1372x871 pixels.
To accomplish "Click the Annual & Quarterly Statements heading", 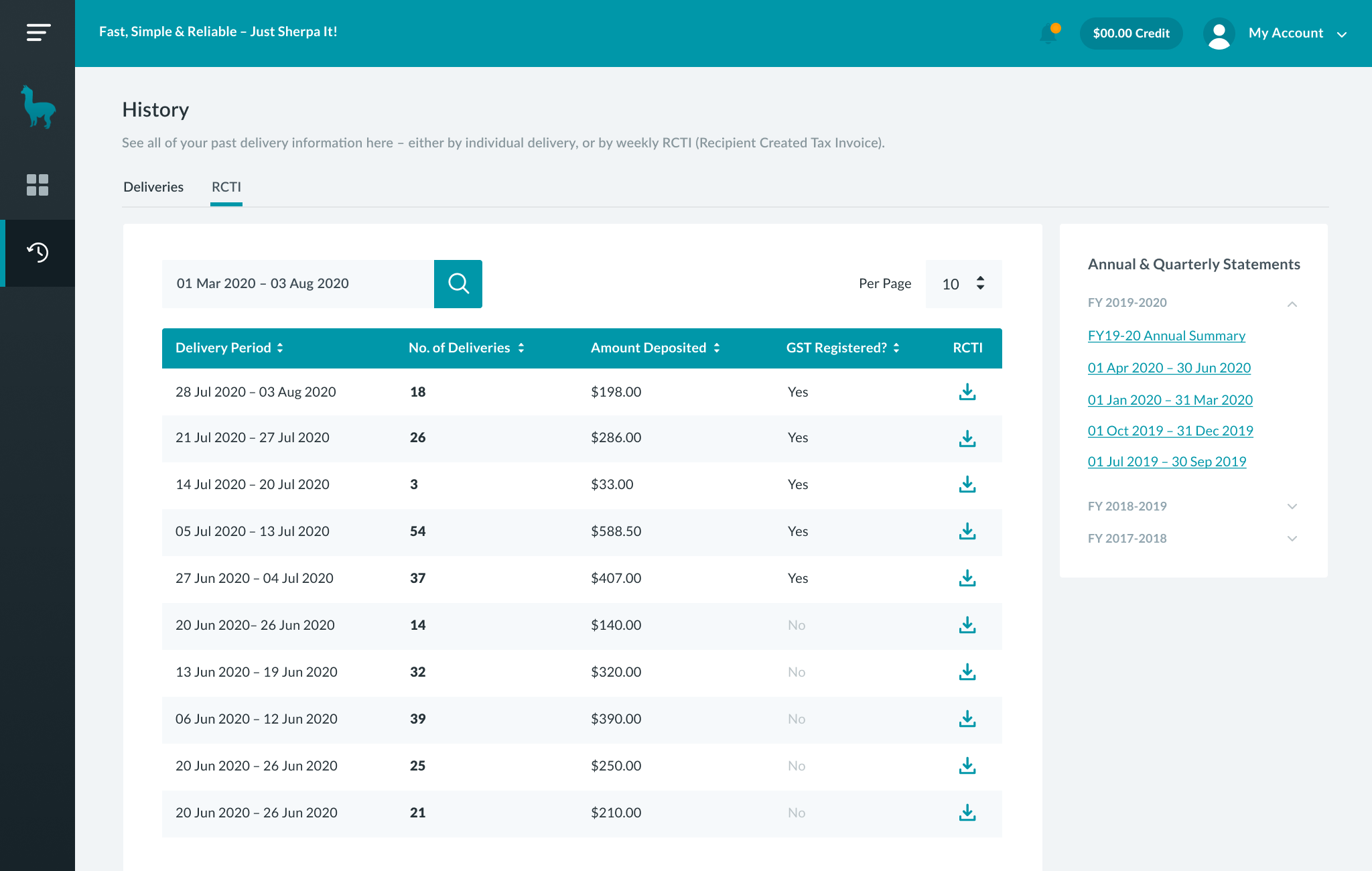I will 1194,265.
